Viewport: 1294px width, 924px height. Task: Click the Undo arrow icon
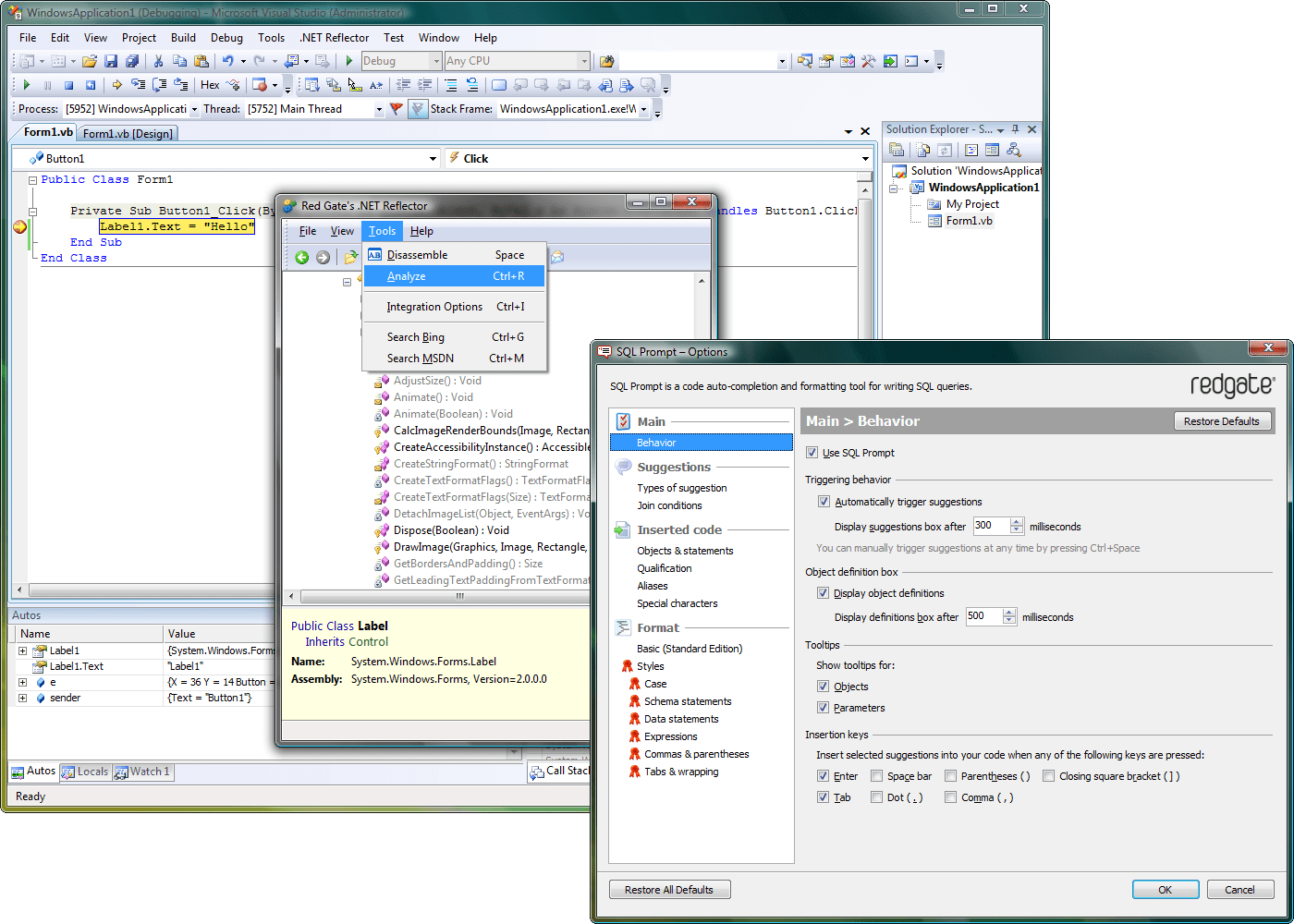pos(227,61)
